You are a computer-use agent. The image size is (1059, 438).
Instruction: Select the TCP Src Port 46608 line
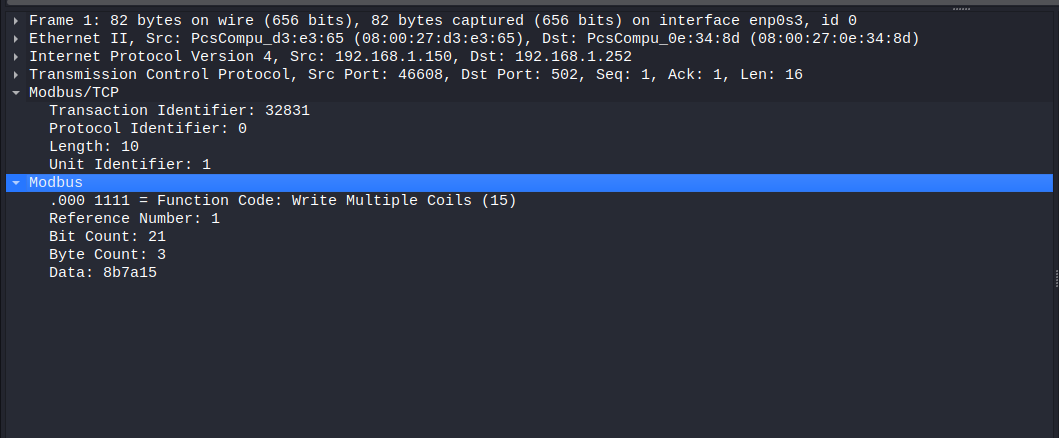[x=415, y=74]
